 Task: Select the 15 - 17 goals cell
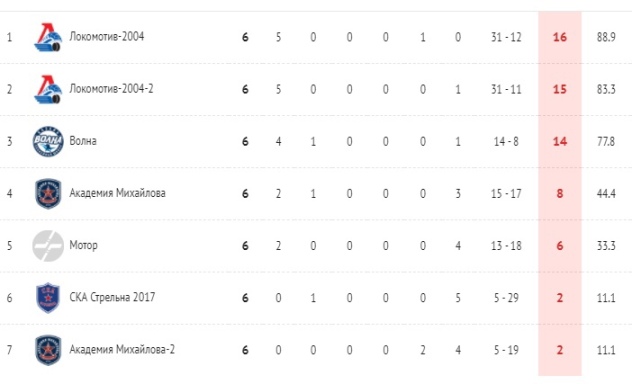point(506,194)
